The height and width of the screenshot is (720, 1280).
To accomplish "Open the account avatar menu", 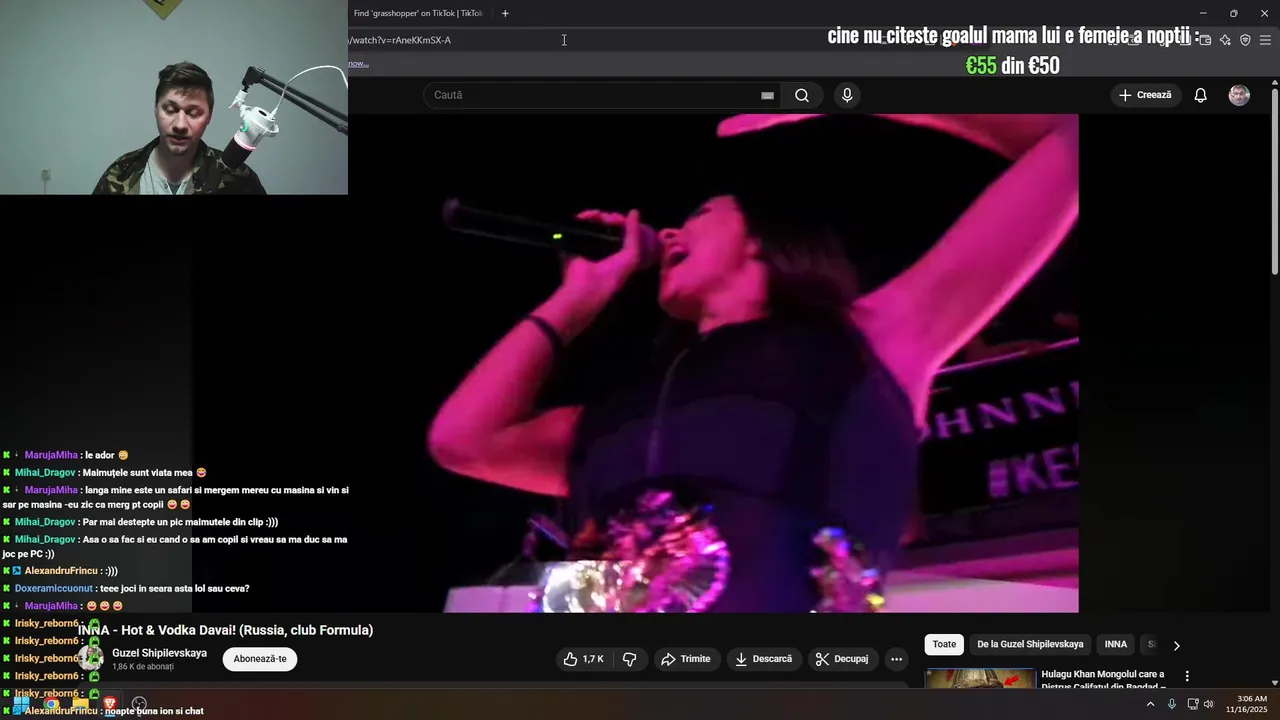I will [1239, 95].
